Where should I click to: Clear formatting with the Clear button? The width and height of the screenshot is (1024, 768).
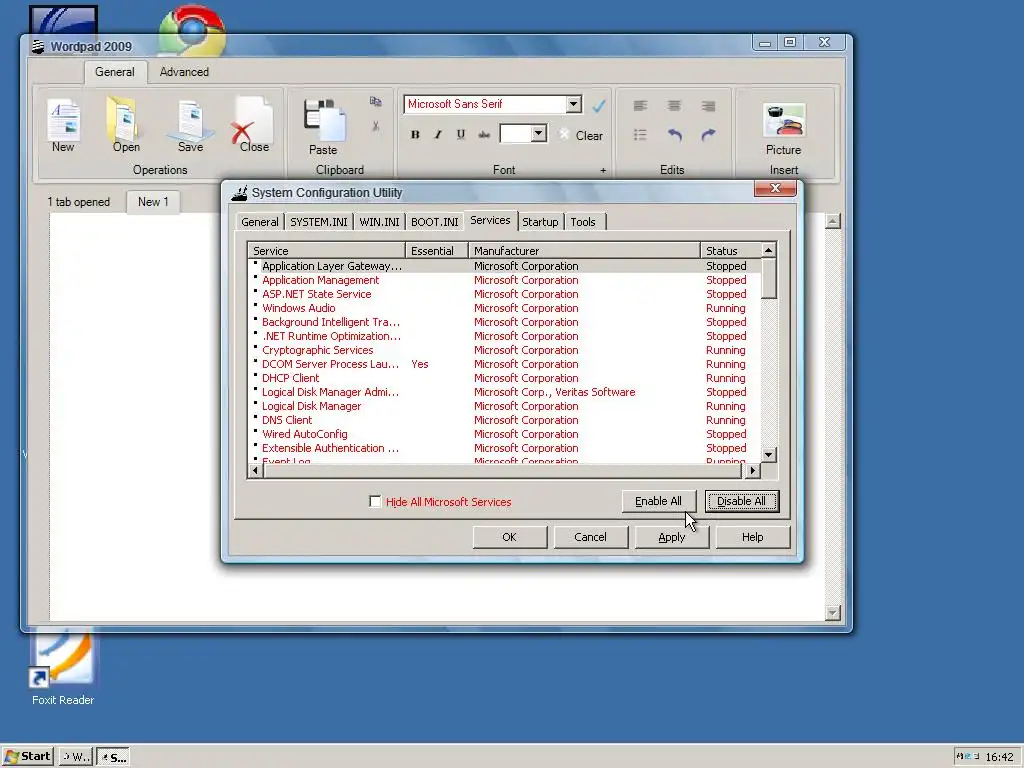point(581,135)
